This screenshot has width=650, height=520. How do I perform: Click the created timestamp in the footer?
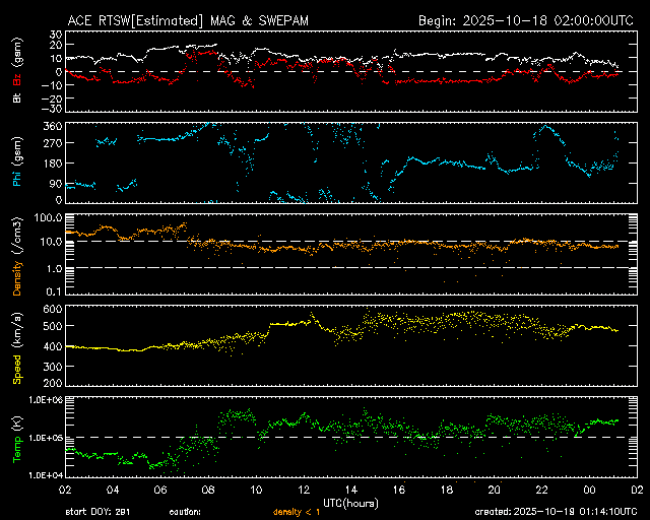coord(557,511)
